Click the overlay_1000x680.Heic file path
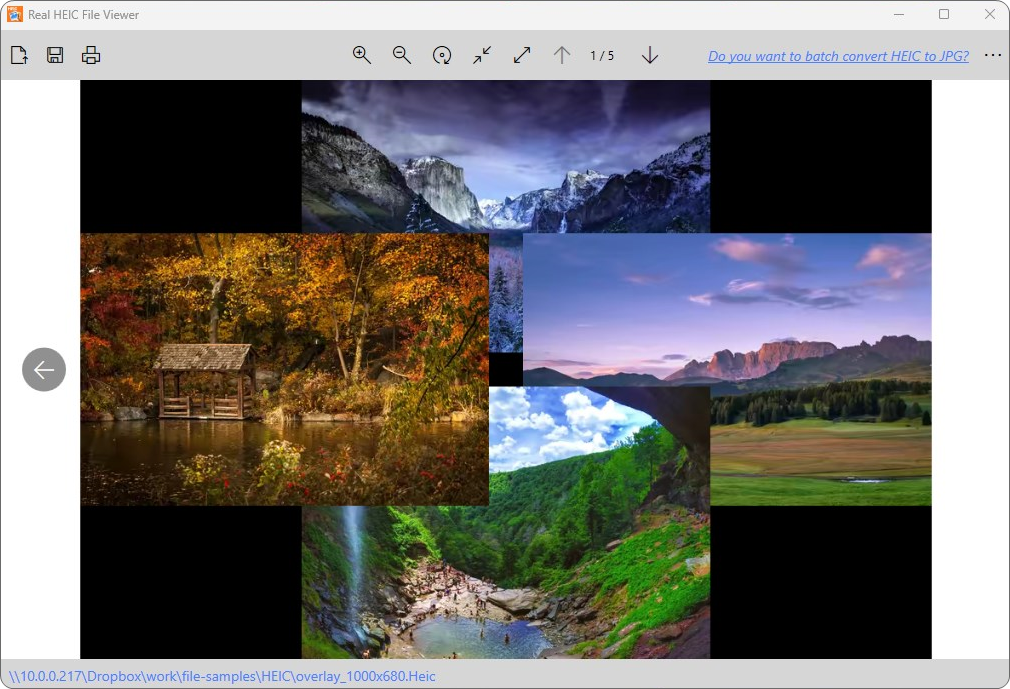Image resolution: width=1010 pixels, height=689 pixels. pyautogui.click(x=223, y=677)
